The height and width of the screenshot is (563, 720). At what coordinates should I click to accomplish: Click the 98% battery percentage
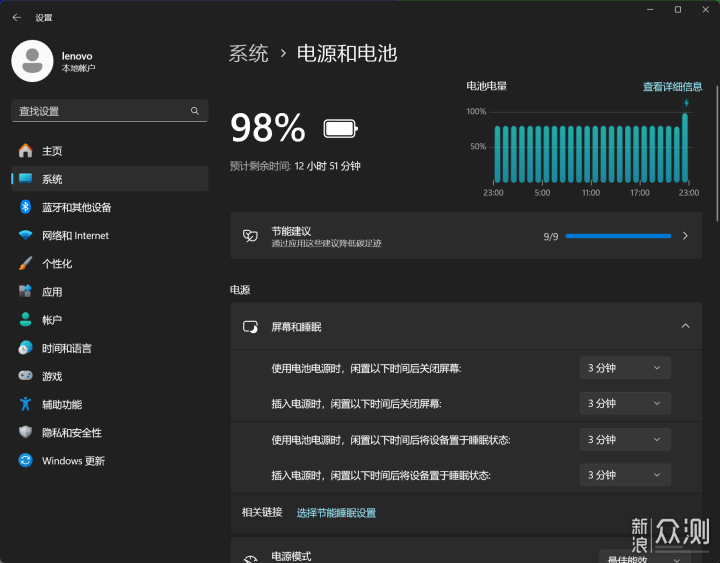click(x=268, y=128)
